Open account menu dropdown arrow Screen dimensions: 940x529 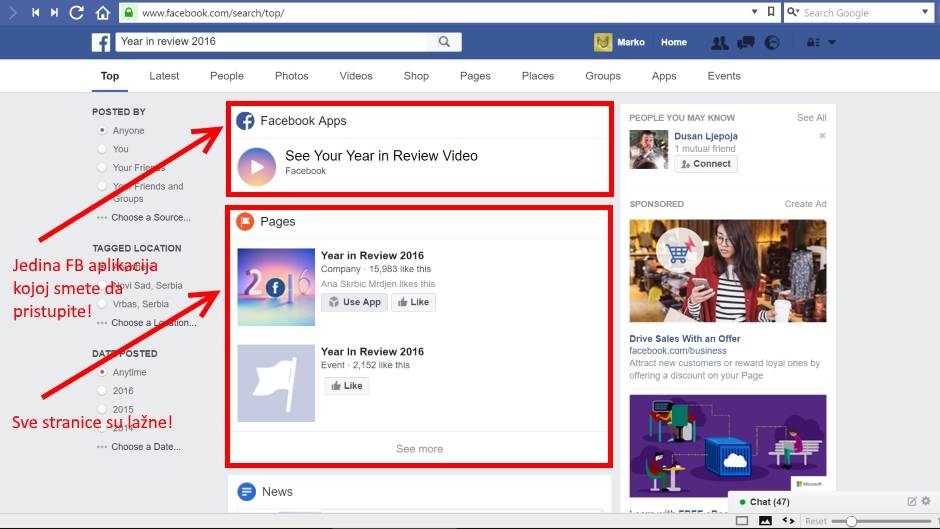pyautogui.click(x=831, y=42)
